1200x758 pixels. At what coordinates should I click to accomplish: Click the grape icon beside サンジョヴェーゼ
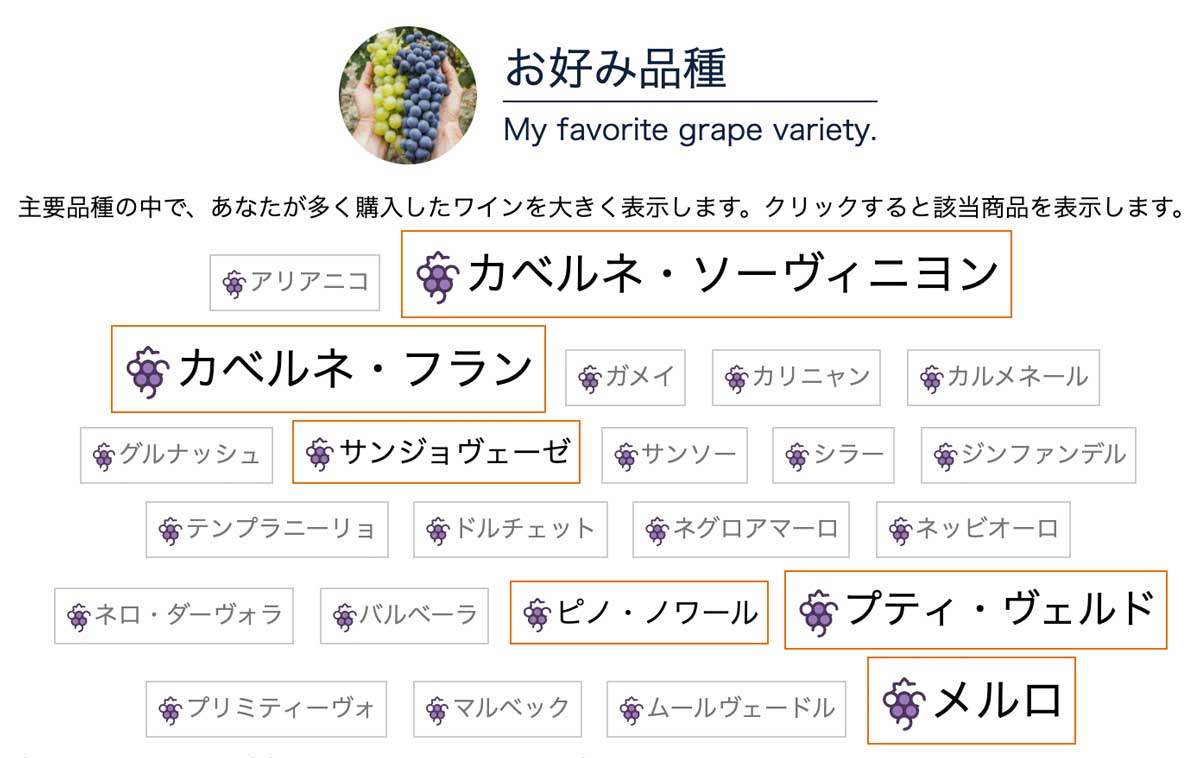320,454
